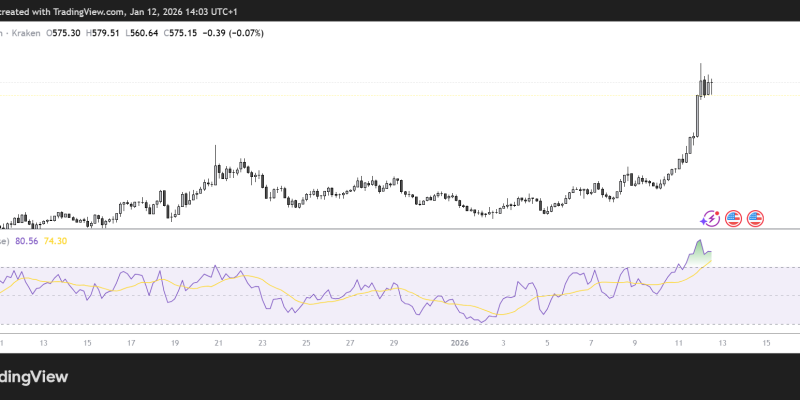
Task: Click the first US flag event icon
Action: click(x=733, y=218)
